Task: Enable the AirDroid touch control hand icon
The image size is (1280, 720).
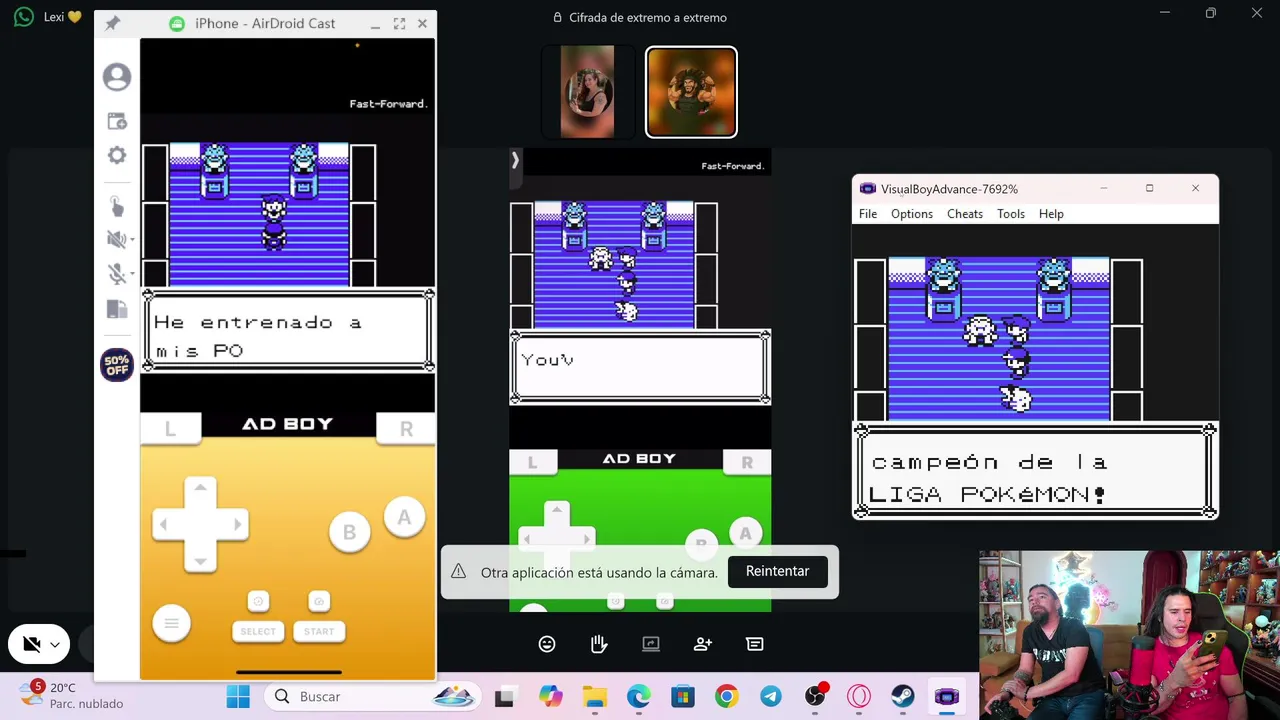Action: pos(117,206)
